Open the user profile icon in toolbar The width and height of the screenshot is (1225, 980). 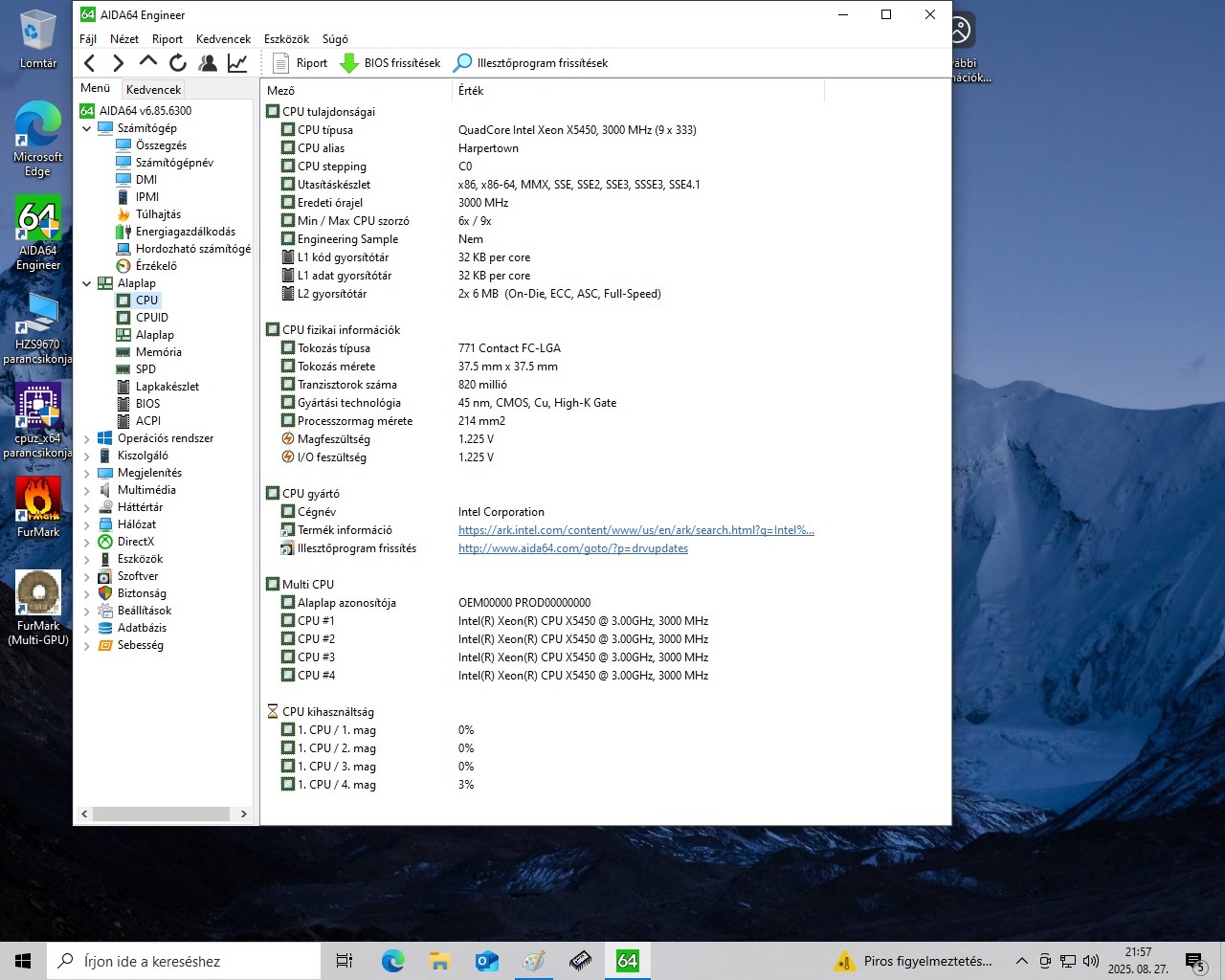[208, 63]
